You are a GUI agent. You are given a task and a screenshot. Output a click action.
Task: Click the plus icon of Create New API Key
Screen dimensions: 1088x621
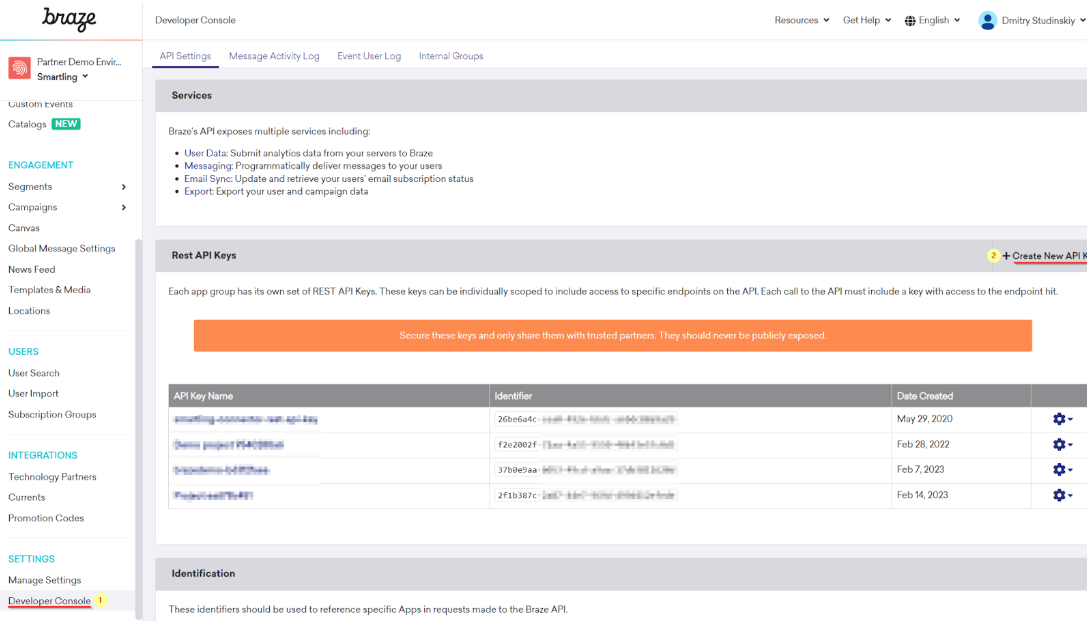[1006, 256]
